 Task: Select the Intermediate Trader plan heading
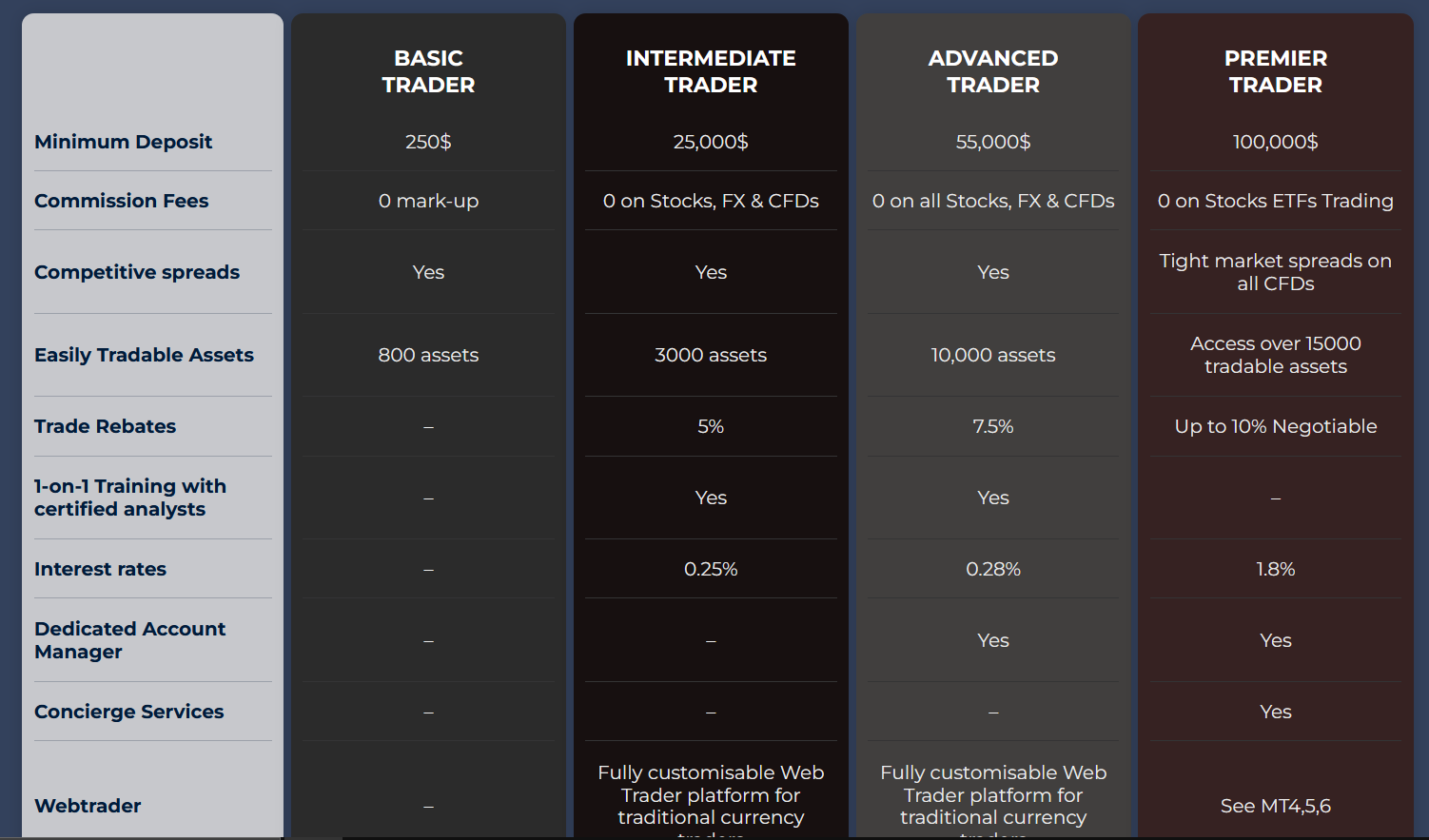(711, 71)
